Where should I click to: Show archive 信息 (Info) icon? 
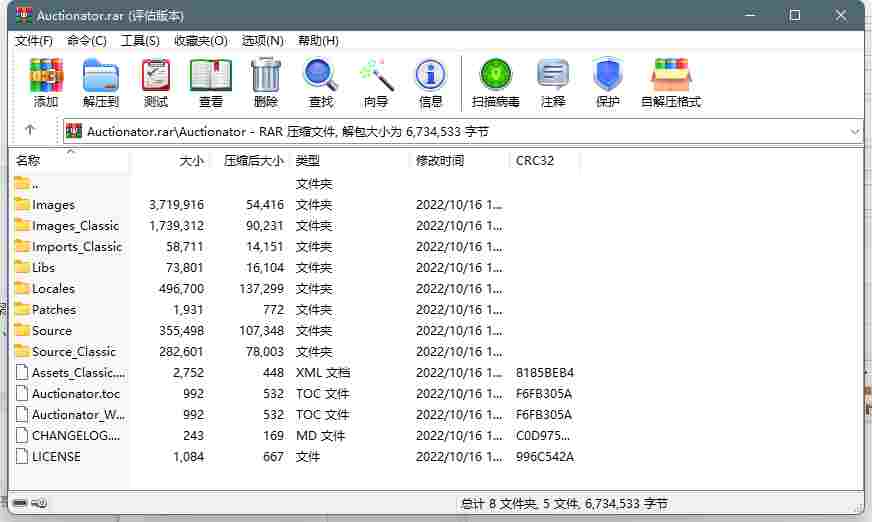click(430, 76)
